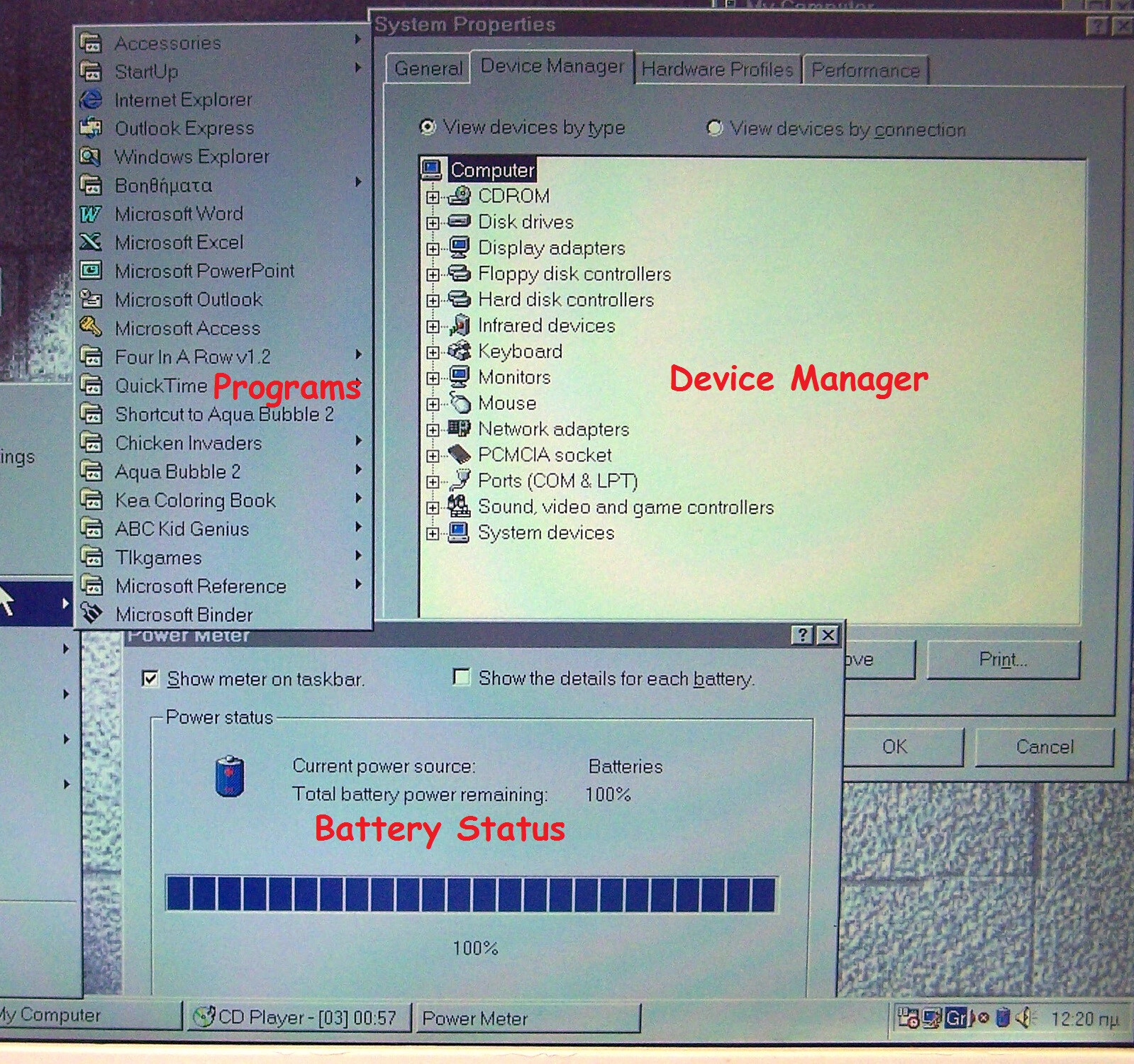Click the Gr keyboard language indicator in tray
Viewport: 1134px width, 1064px height.
pos(956,1018)
